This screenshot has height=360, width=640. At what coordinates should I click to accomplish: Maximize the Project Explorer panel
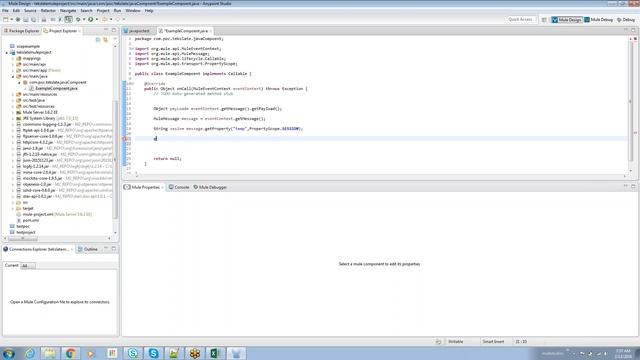coord(114,30)
